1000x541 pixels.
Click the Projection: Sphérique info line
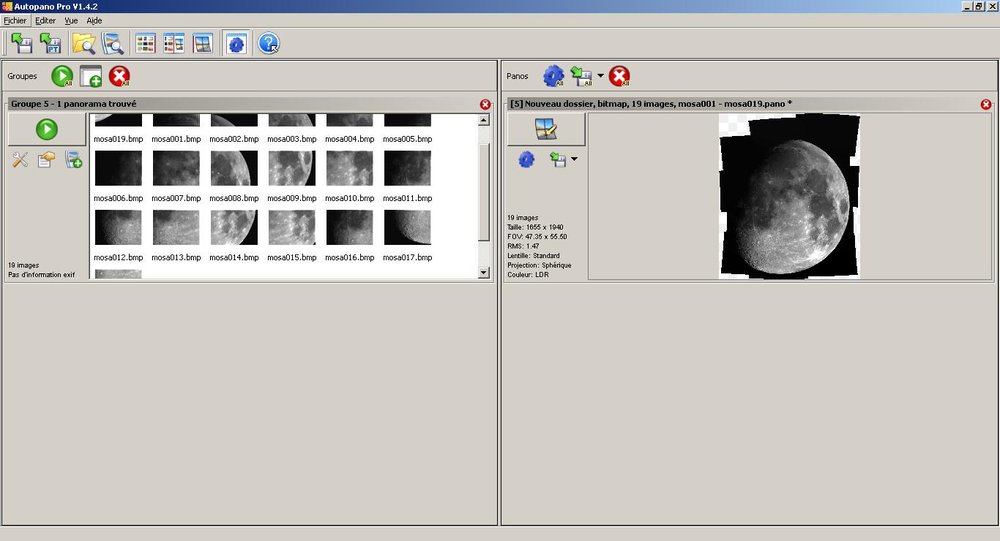click(x=540, y=265)
